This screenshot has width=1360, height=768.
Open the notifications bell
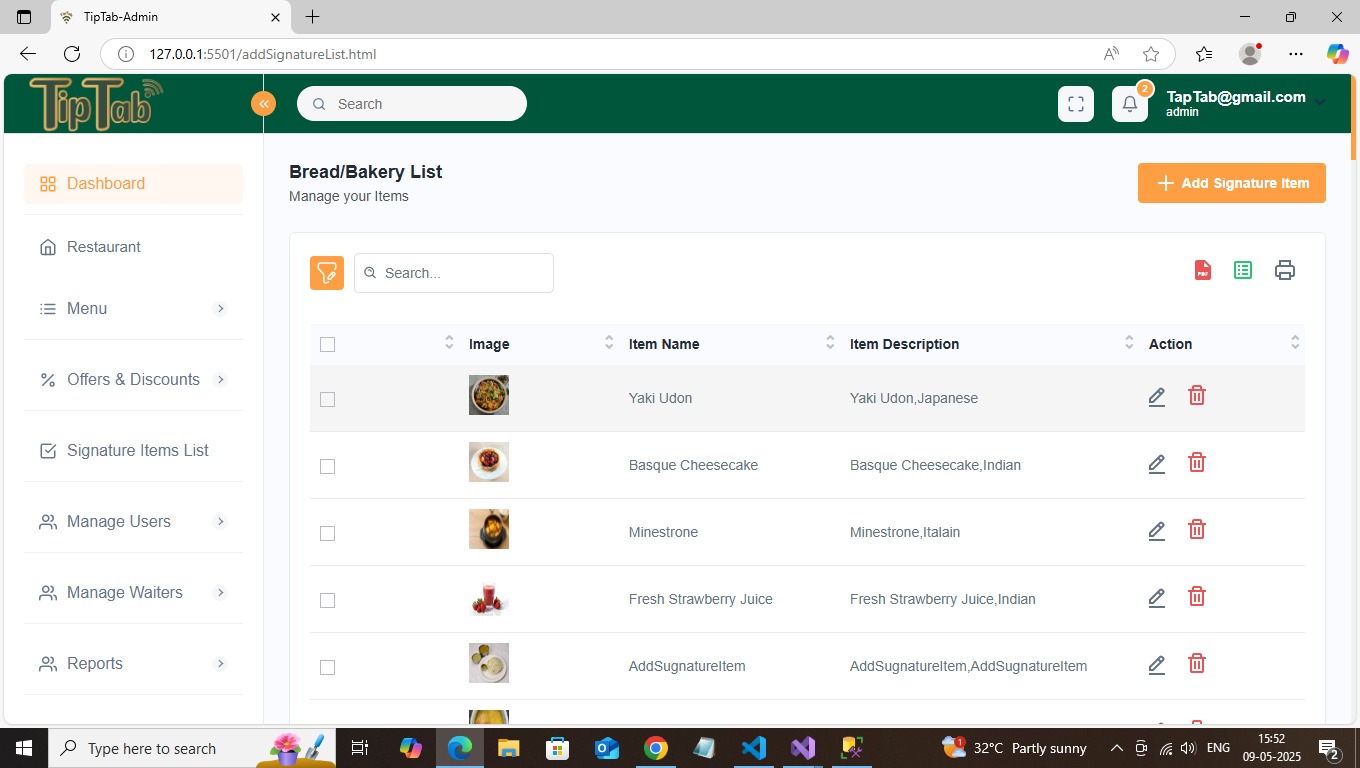pos(1130,104)
